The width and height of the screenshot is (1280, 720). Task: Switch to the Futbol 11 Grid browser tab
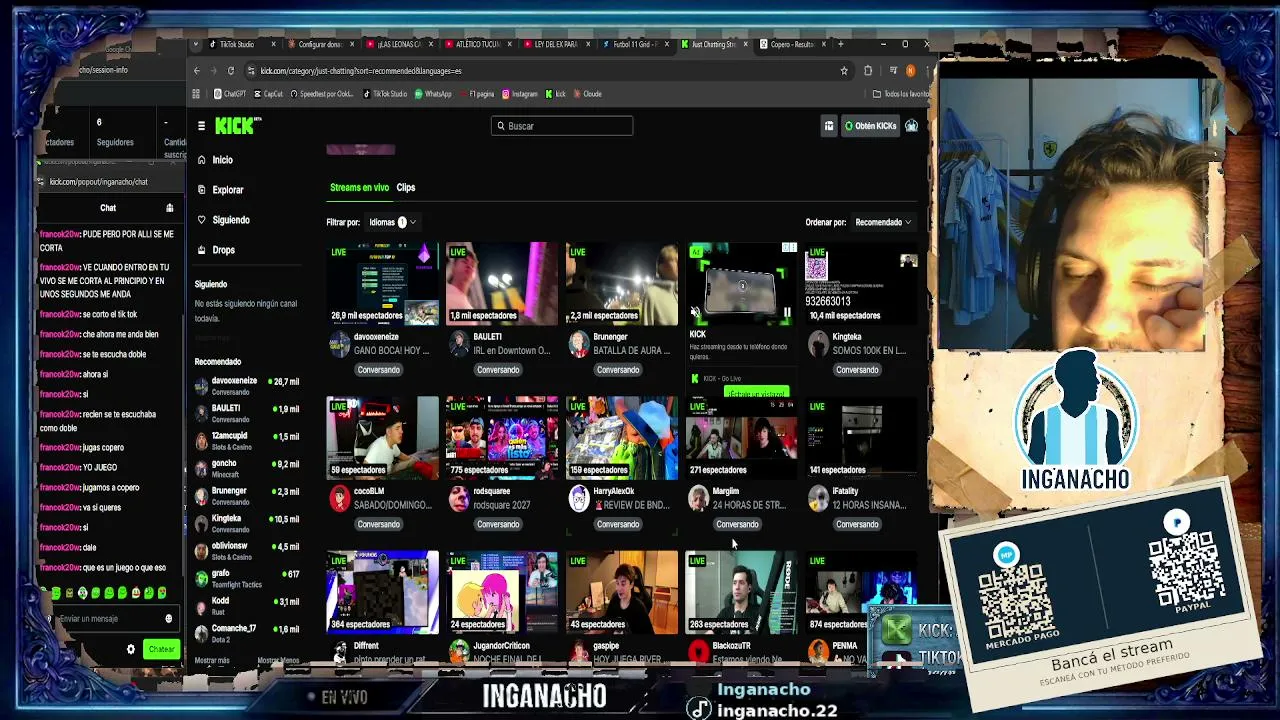[634, 44]
